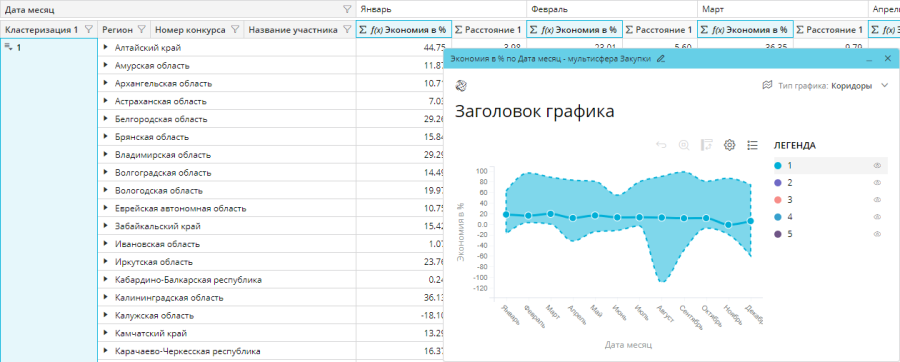Viewport: 900px width, 362px height.
Task: Click the chart settings gear icon
Action: [730, 145]
